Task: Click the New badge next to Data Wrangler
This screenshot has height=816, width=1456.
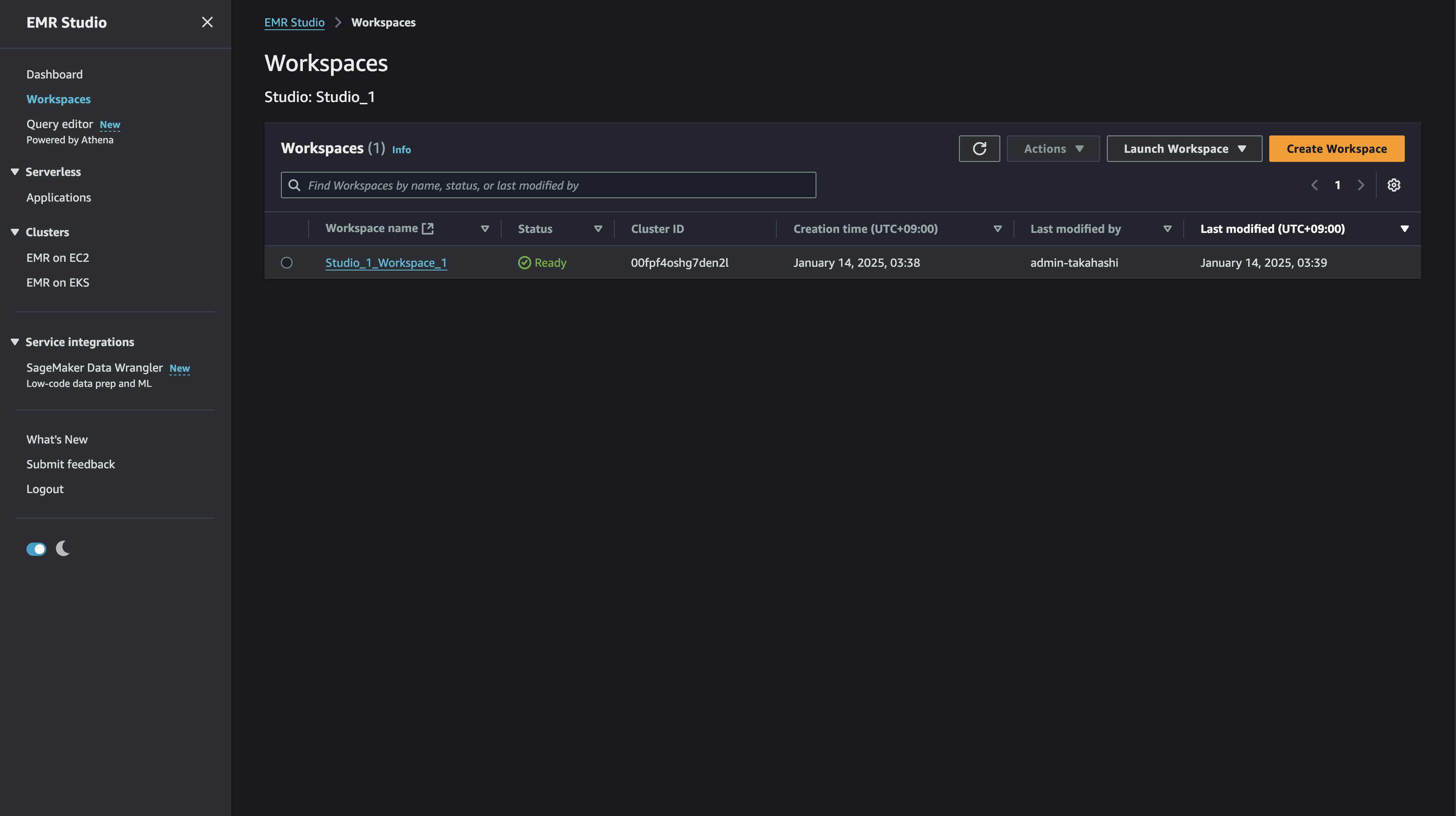Action: [179, 368]
